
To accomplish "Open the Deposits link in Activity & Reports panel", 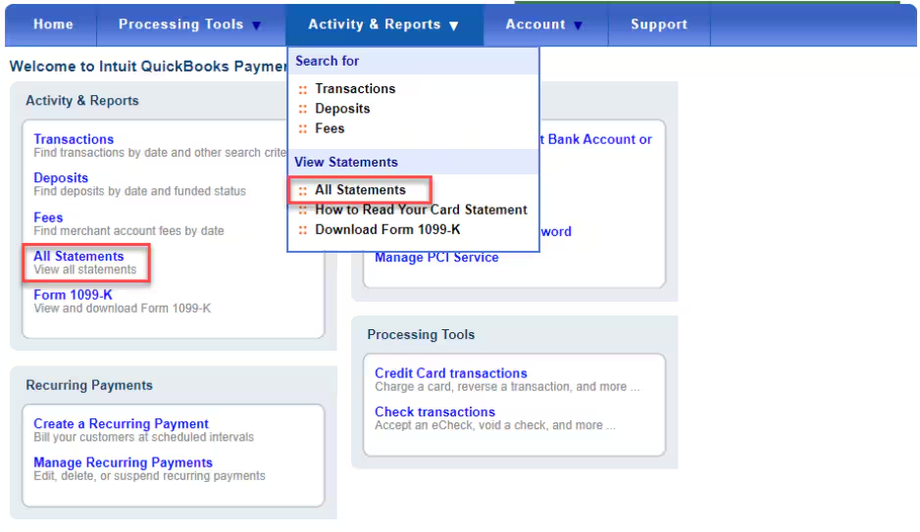I will (61, 178).
